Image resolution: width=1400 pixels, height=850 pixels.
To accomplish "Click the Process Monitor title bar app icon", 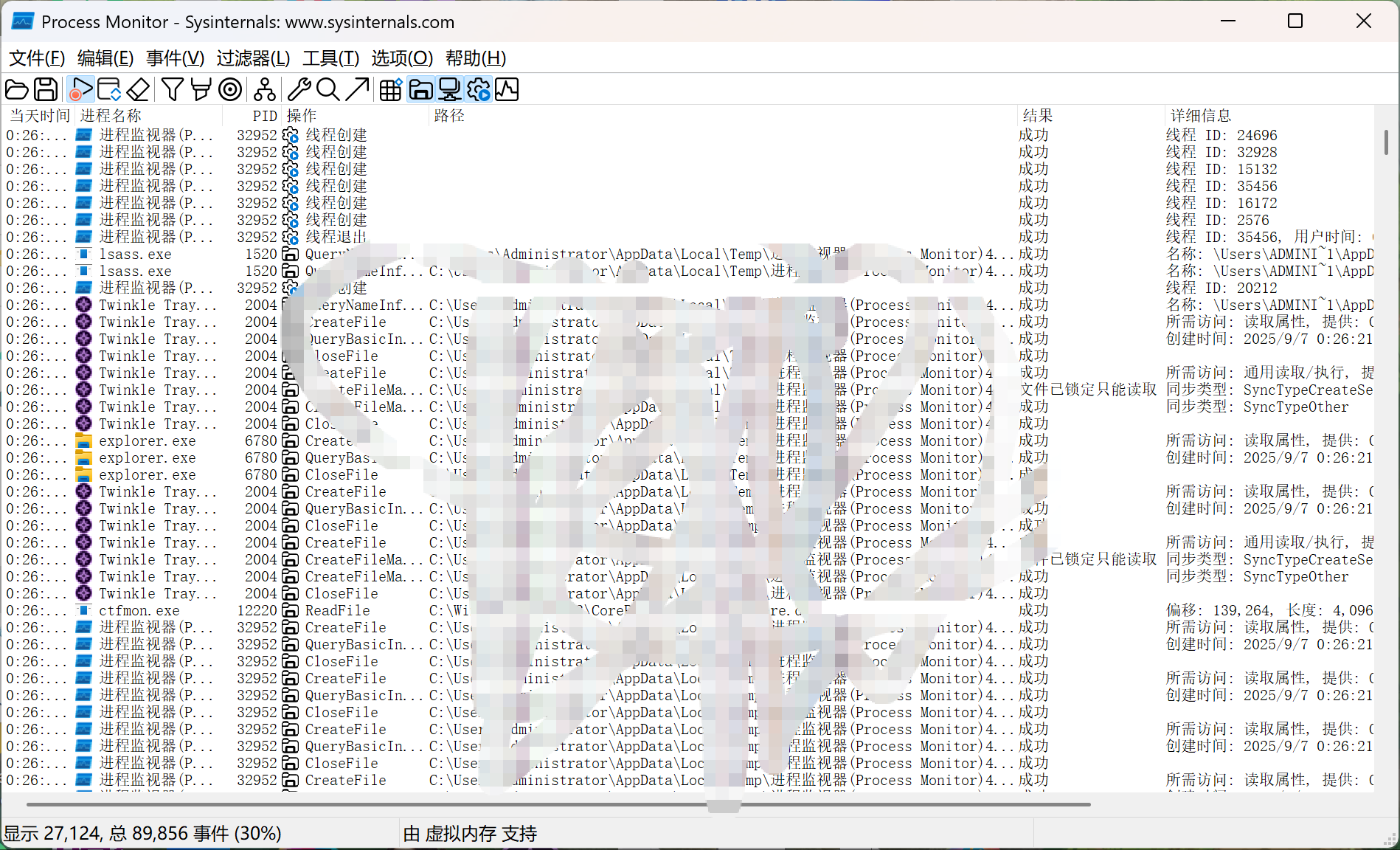I will coord(22,21).
